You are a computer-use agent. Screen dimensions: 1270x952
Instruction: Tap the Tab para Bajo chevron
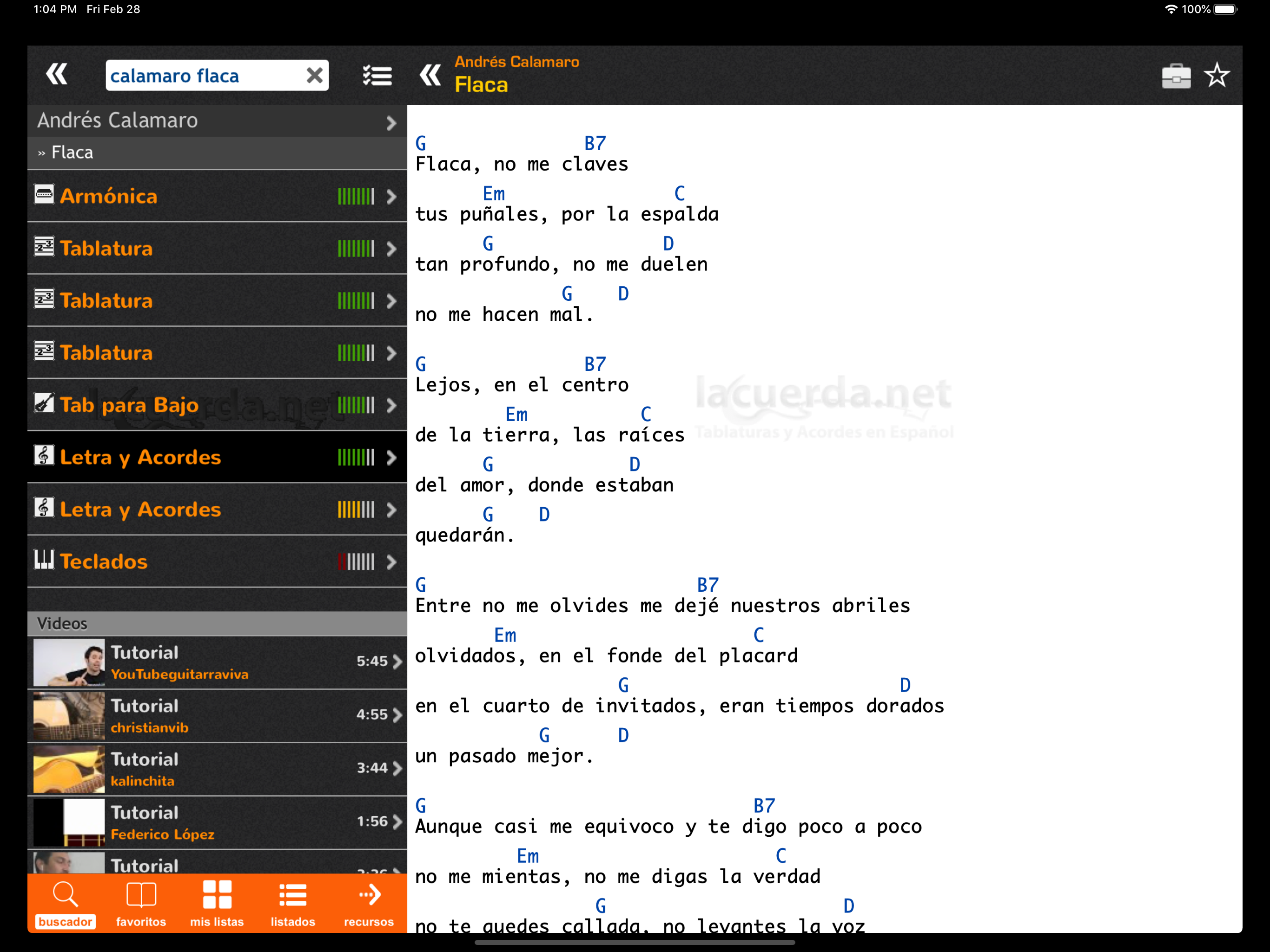click(x=391, y=405)
